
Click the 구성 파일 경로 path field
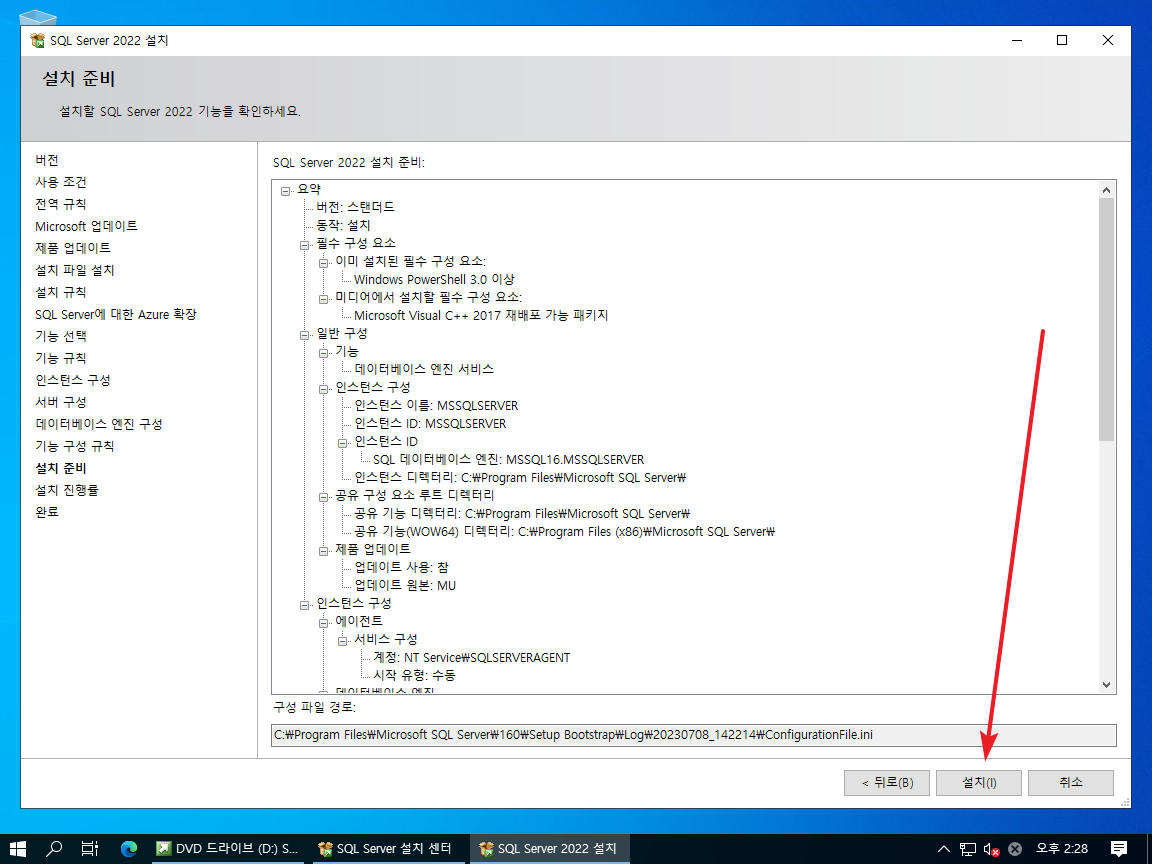click(693, 735)
